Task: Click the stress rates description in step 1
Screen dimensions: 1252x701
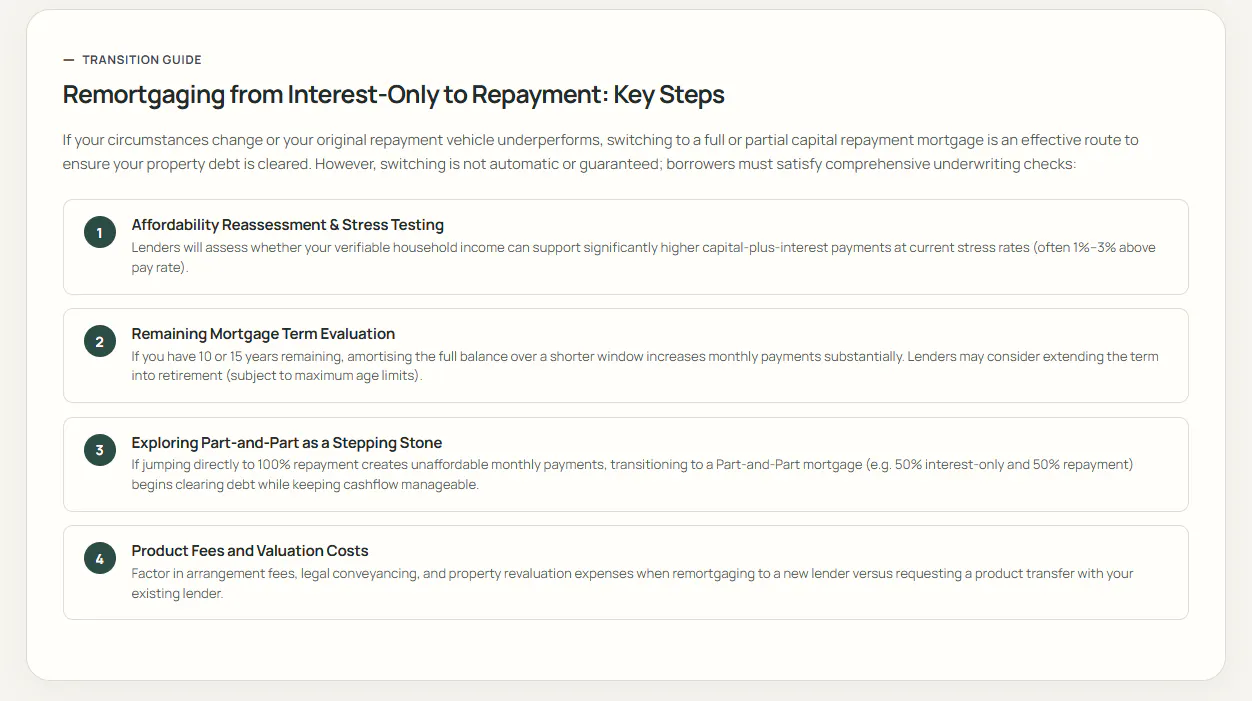Action: [644, 258]
